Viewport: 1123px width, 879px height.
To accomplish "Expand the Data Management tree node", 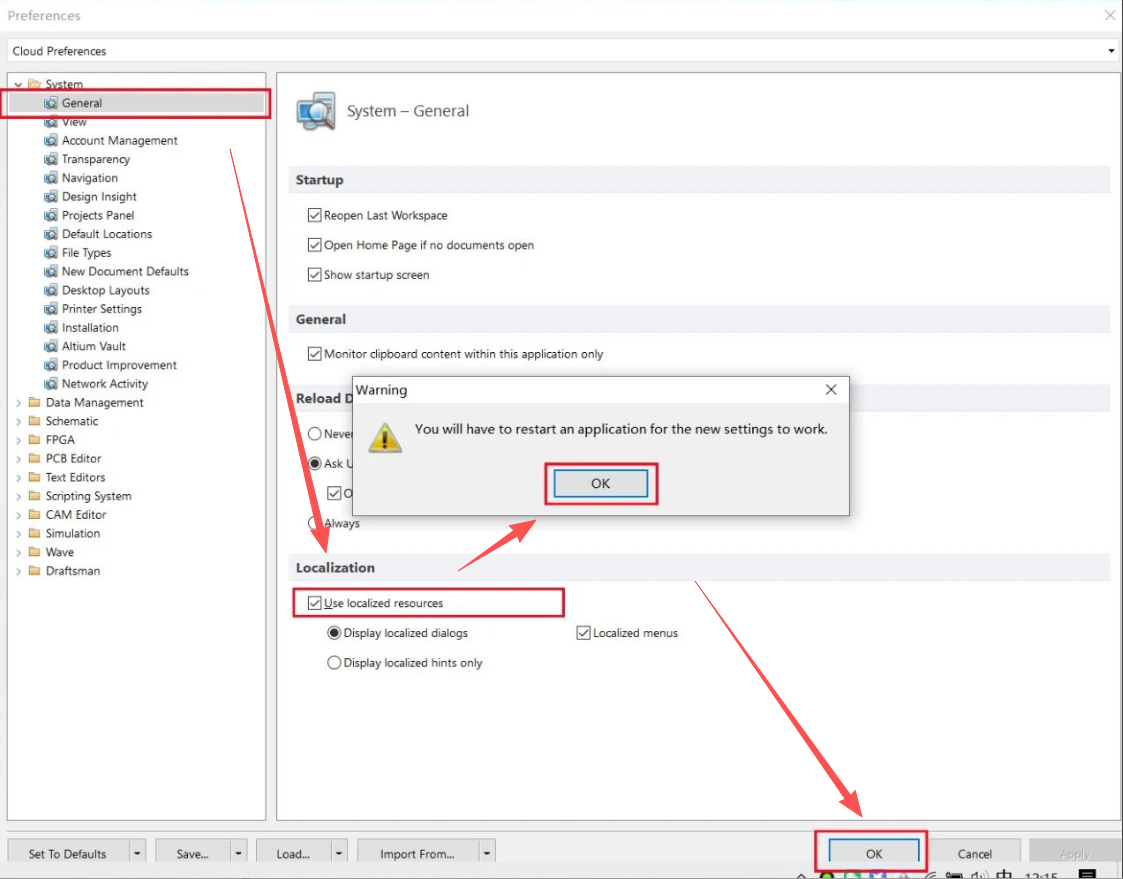I will coord(19,403).
